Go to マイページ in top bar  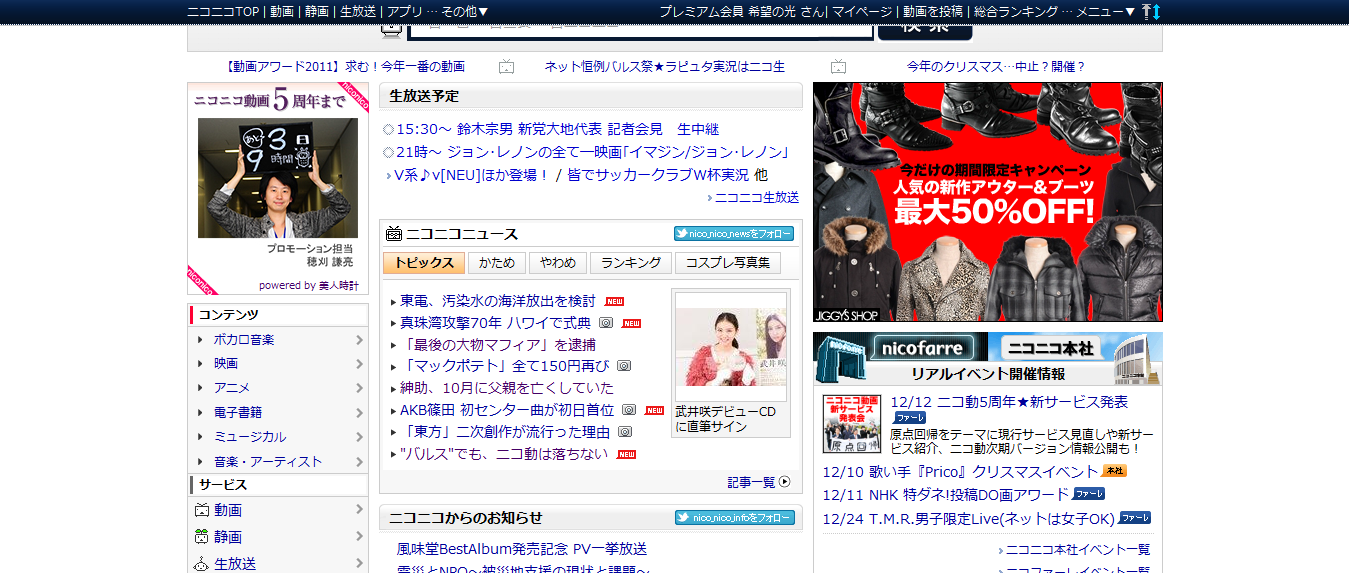pyautogui.click(x=862, y=11)
